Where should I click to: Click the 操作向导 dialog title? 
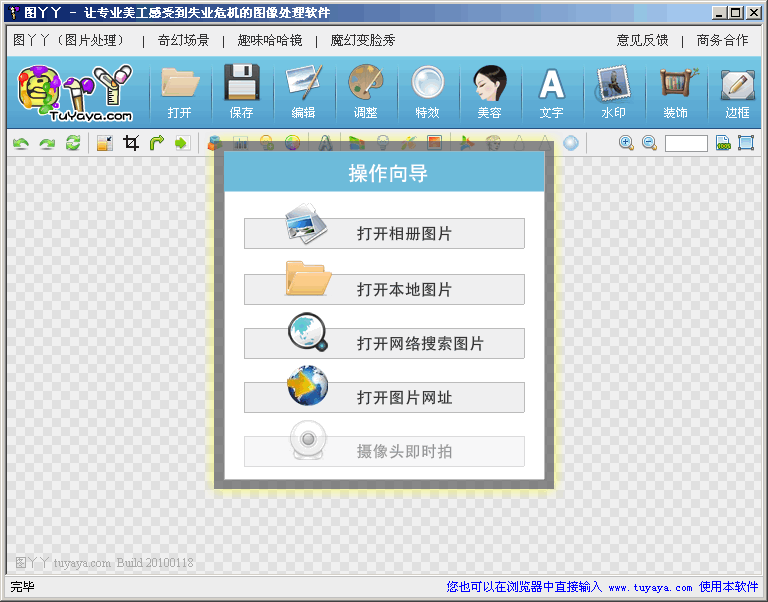[x=388, y=173]
